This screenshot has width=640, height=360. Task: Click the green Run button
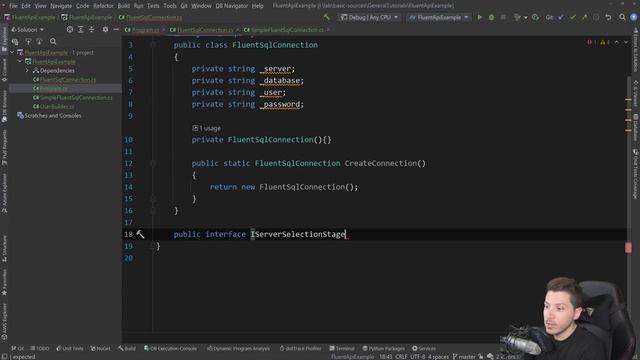pos(480,17)
